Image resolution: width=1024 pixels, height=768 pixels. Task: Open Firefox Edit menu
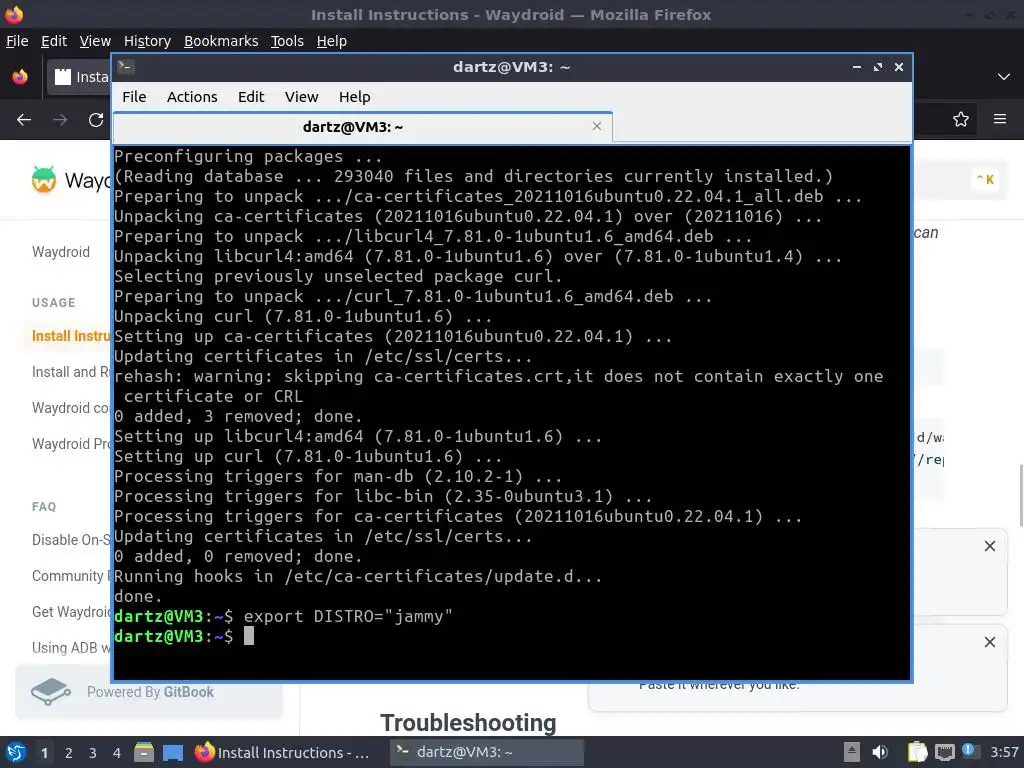click(54, 41)
